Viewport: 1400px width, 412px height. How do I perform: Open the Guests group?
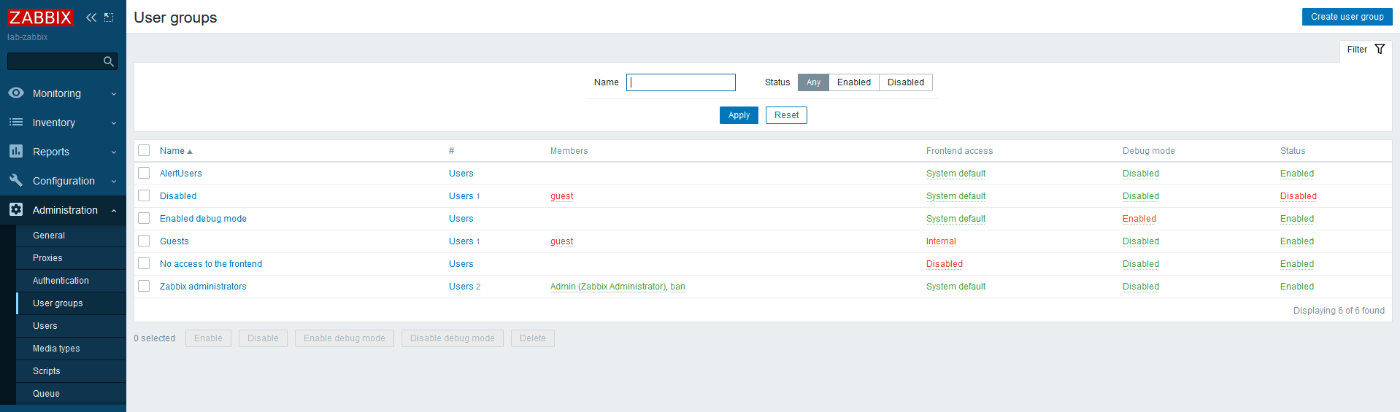tap(174, 241)
